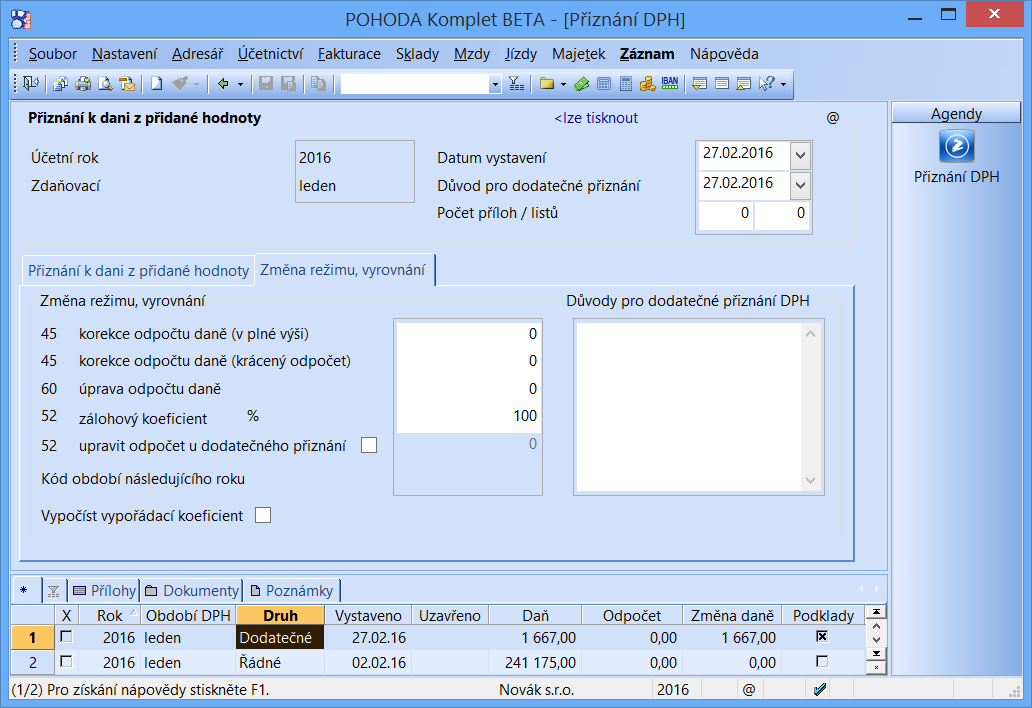The image size is (1032, 708).
Task: Click the printer icon in the toolbar
Action: 83,84
